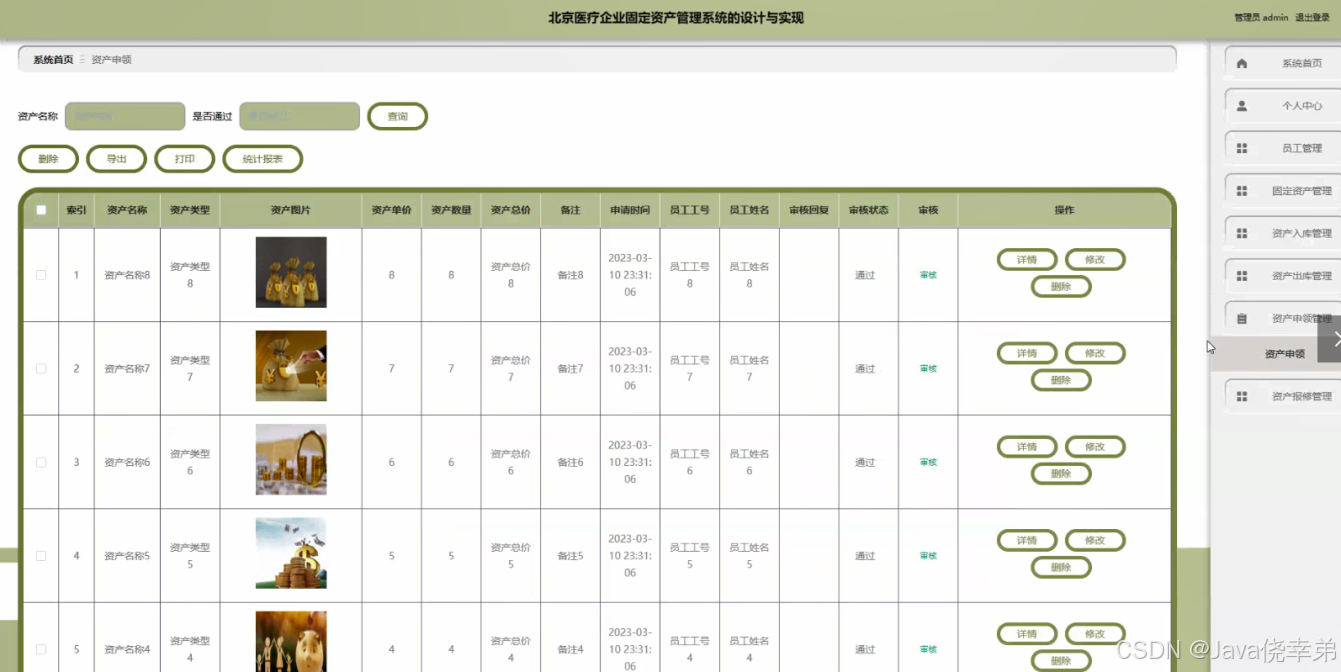Click the 审核 link in row 1
The width and height of the screenshot is (1341, 672).
(x=928, y=275)
